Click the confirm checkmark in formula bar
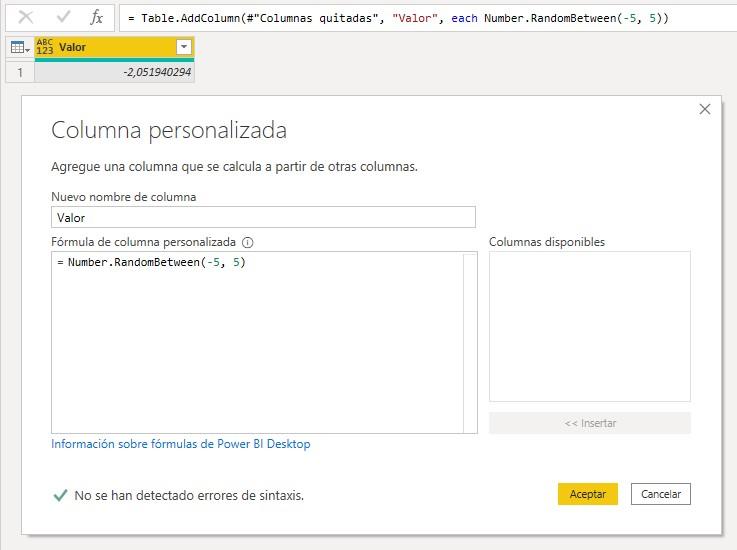 (x=62, y=17)
